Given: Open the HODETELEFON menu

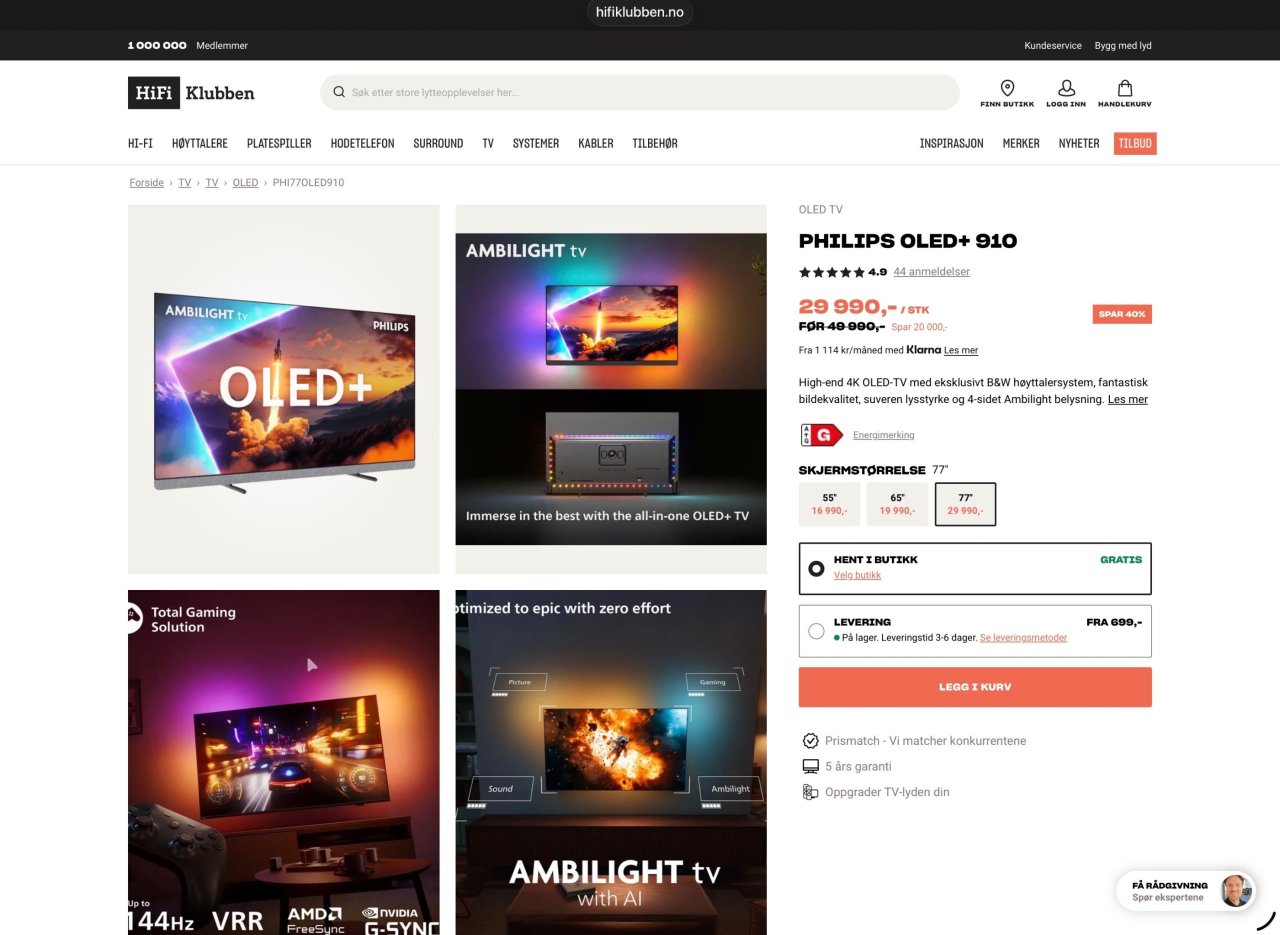Looking at the screenshot, I should (363, 144).
